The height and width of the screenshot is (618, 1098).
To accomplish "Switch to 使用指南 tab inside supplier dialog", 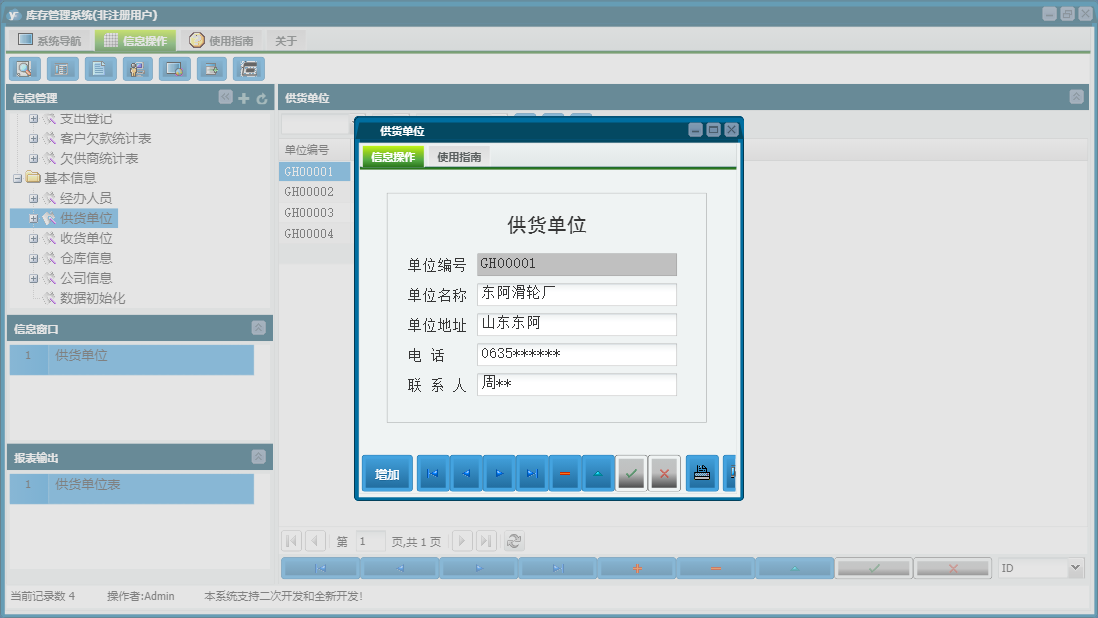I will tap(458, 157).
